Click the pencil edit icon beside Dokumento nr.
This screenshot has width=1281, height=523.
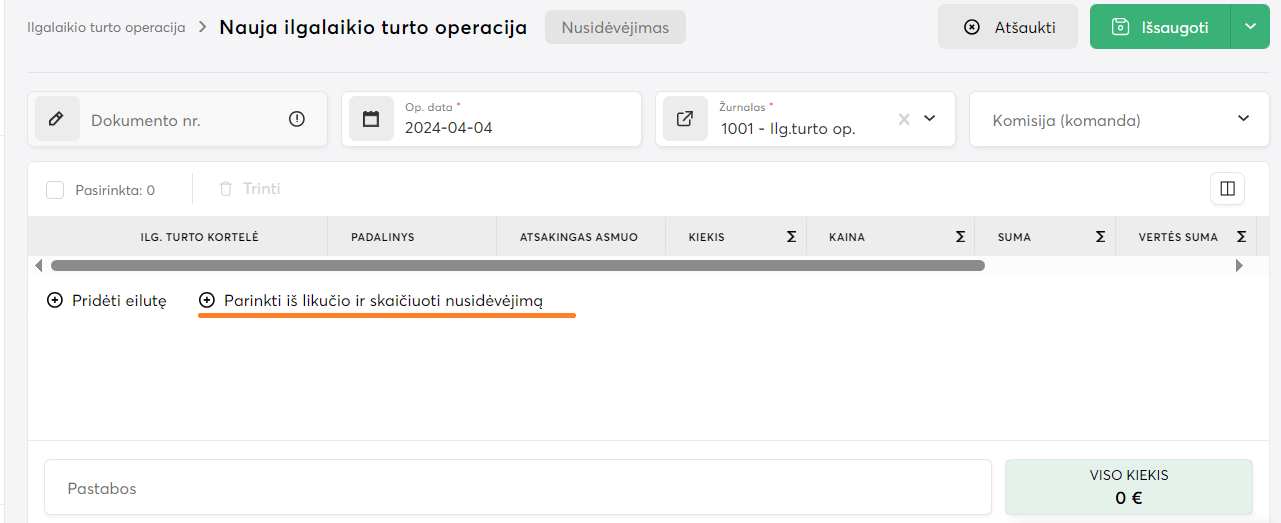(57, 119)
